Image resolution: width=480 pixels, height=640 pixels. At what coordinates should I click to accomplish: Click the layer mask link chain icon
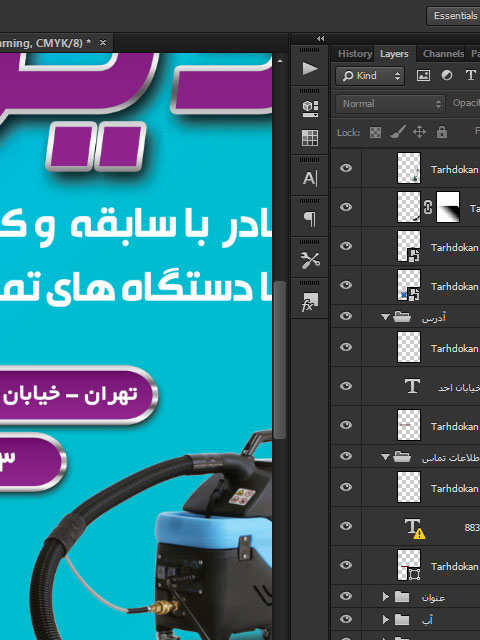[428, 207]
